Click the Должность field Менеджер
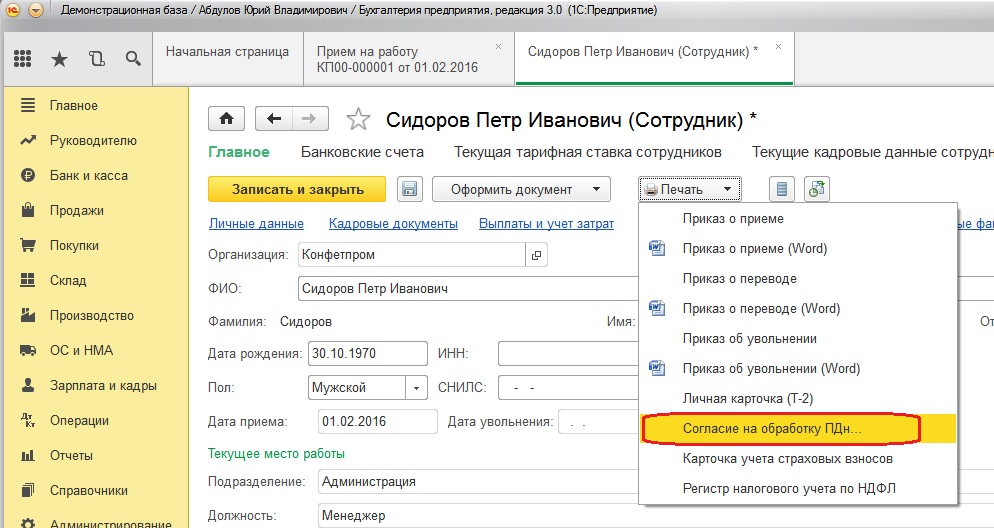The image size is (994, 528). coord(478,515)
